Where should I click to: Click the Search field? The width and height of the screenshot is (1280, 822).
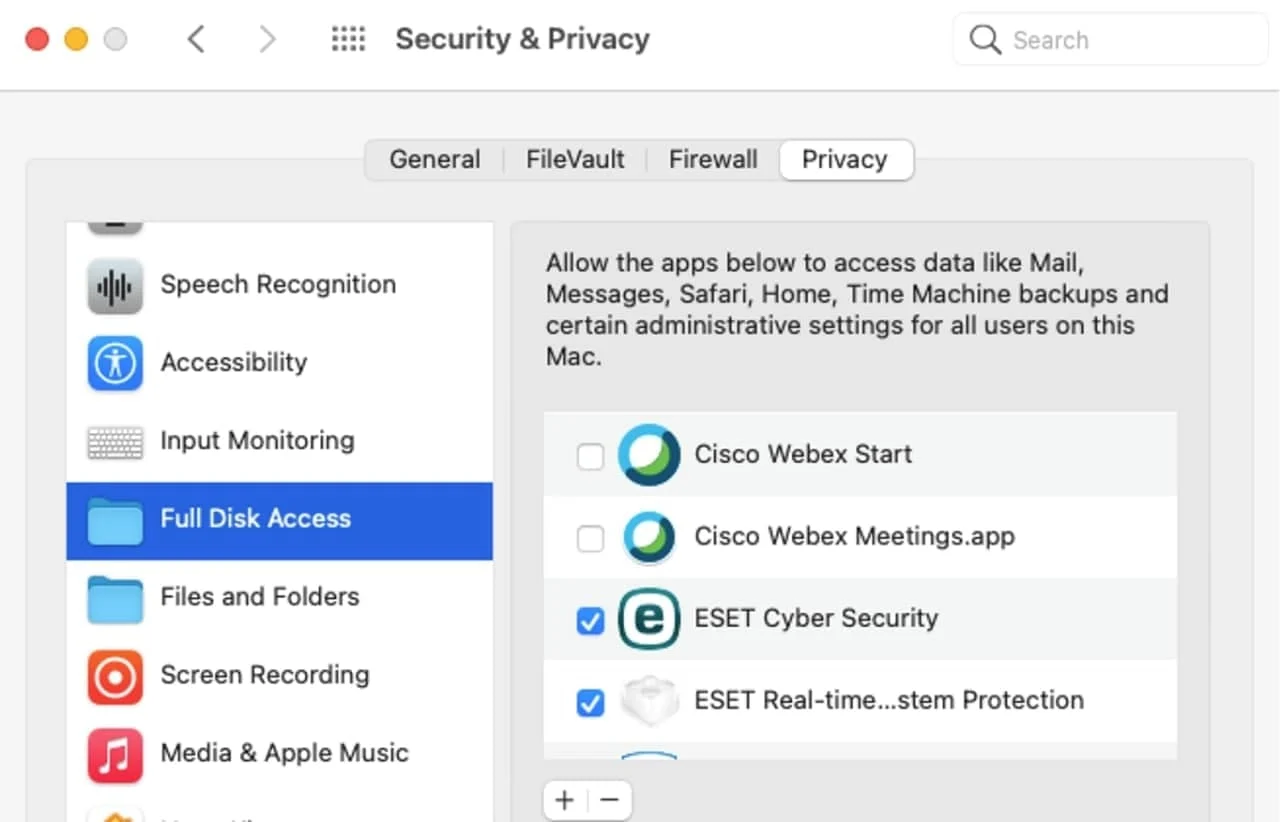click(x=1110, y=40)
